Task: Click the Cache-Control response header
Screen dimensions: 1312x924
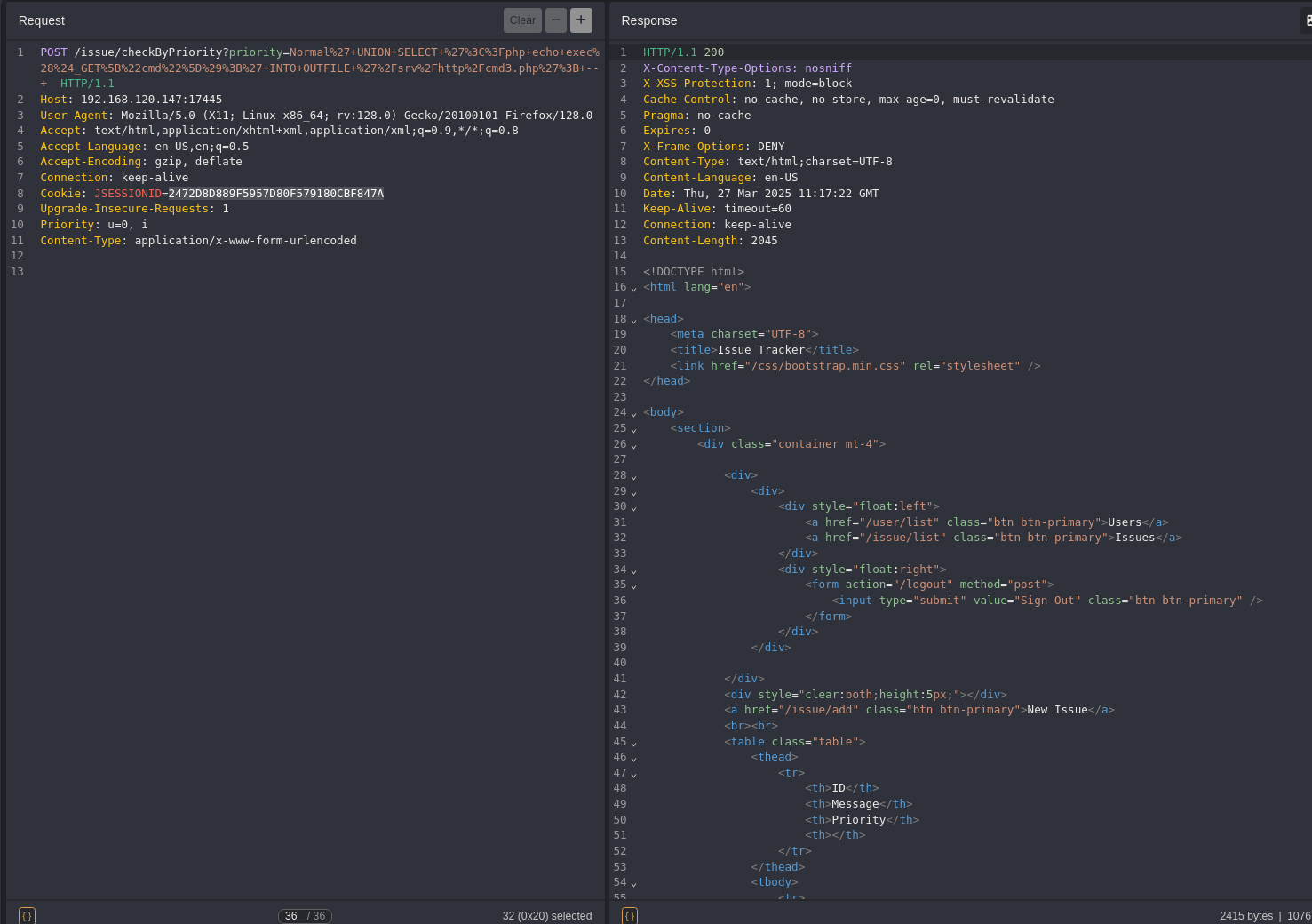Action: click(x=848, y=100)
